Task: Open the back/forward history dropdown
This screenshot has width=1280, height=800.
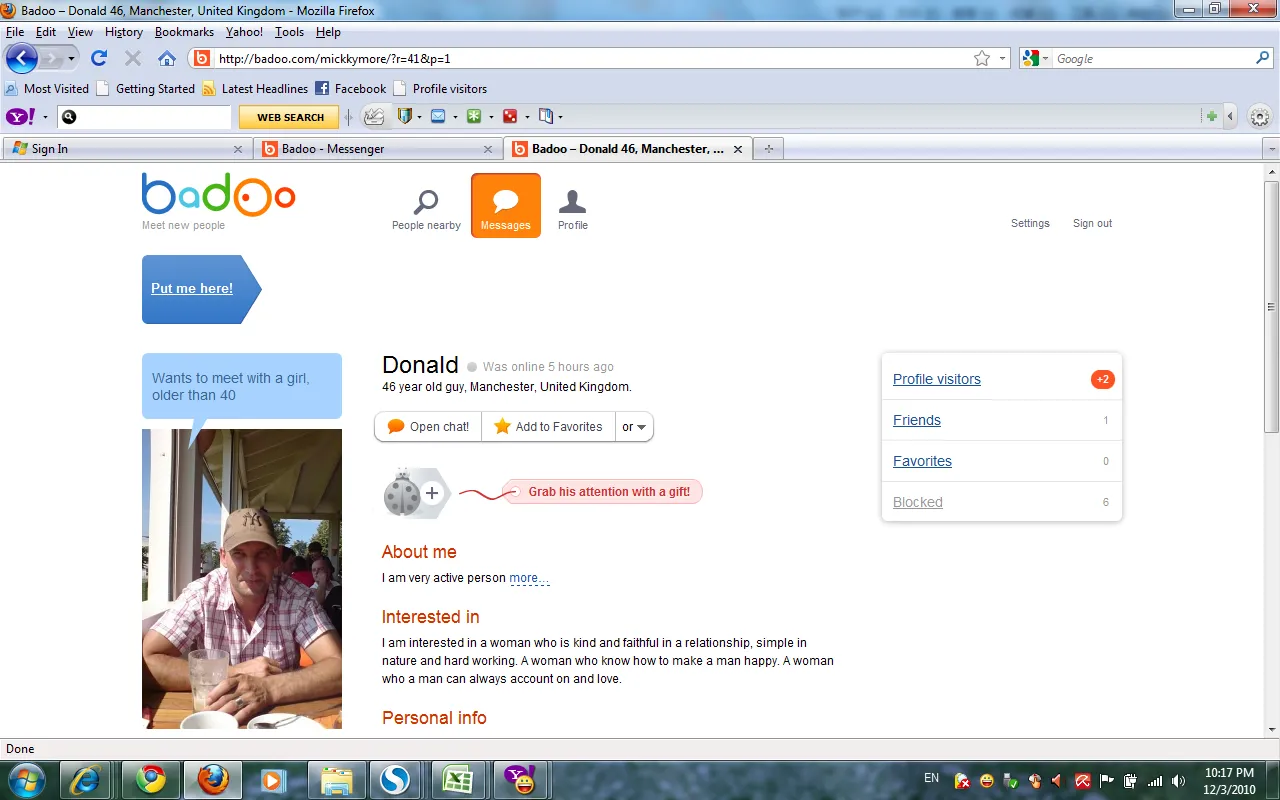Action: (x=72, y=58)
